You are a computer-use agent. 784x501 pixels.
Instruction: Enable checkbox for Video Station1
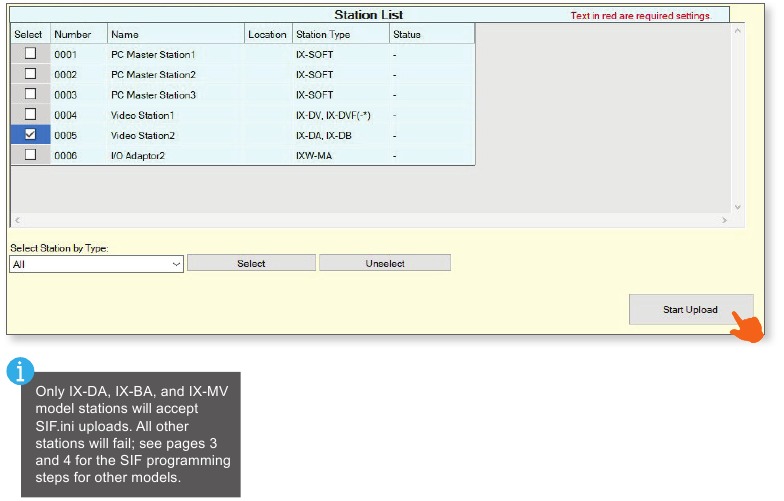30,114
